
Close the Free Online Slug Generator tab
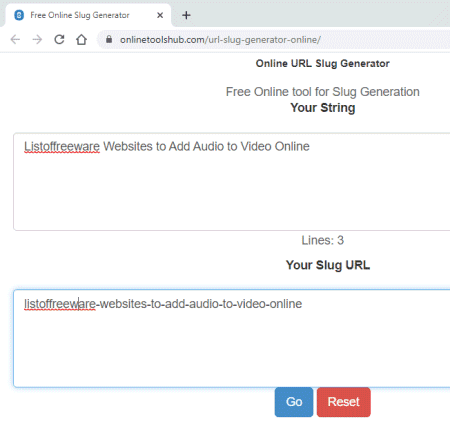pyautogui.click(x=160, y=15)
